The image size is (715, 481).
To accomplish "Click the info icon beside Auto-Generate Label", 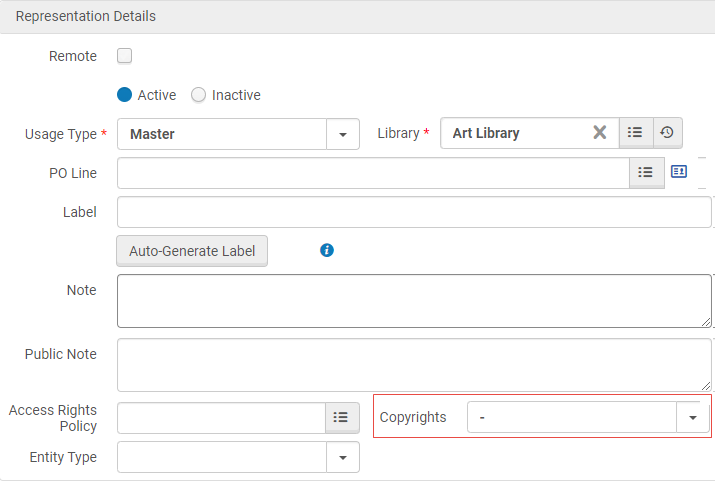I will click(x=326, y=250).
